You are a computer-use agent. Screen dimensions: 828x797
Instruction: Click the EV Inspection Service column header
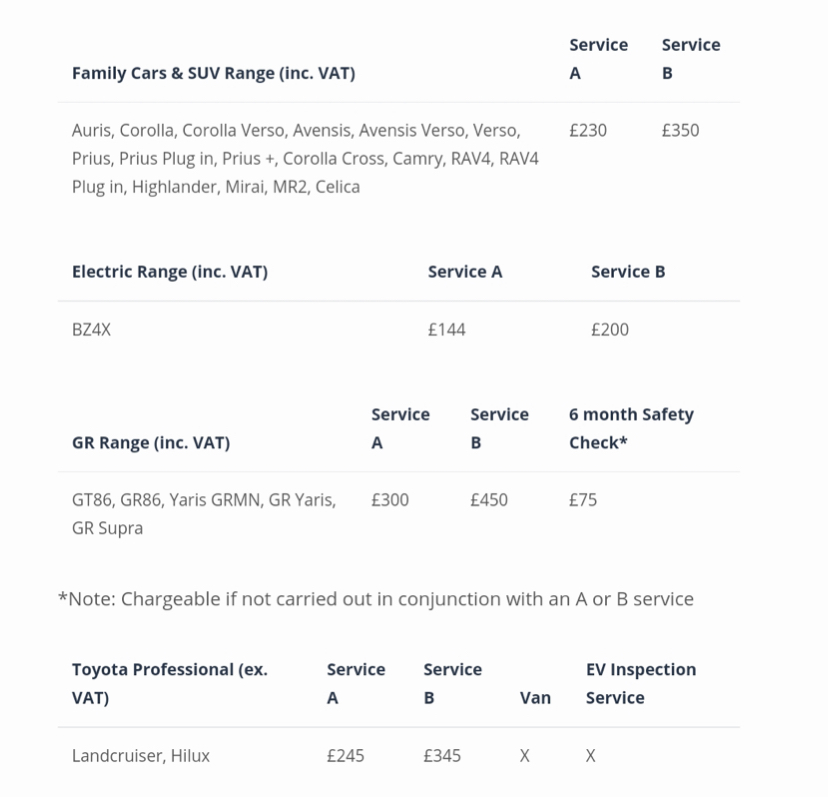pos(641,683)
